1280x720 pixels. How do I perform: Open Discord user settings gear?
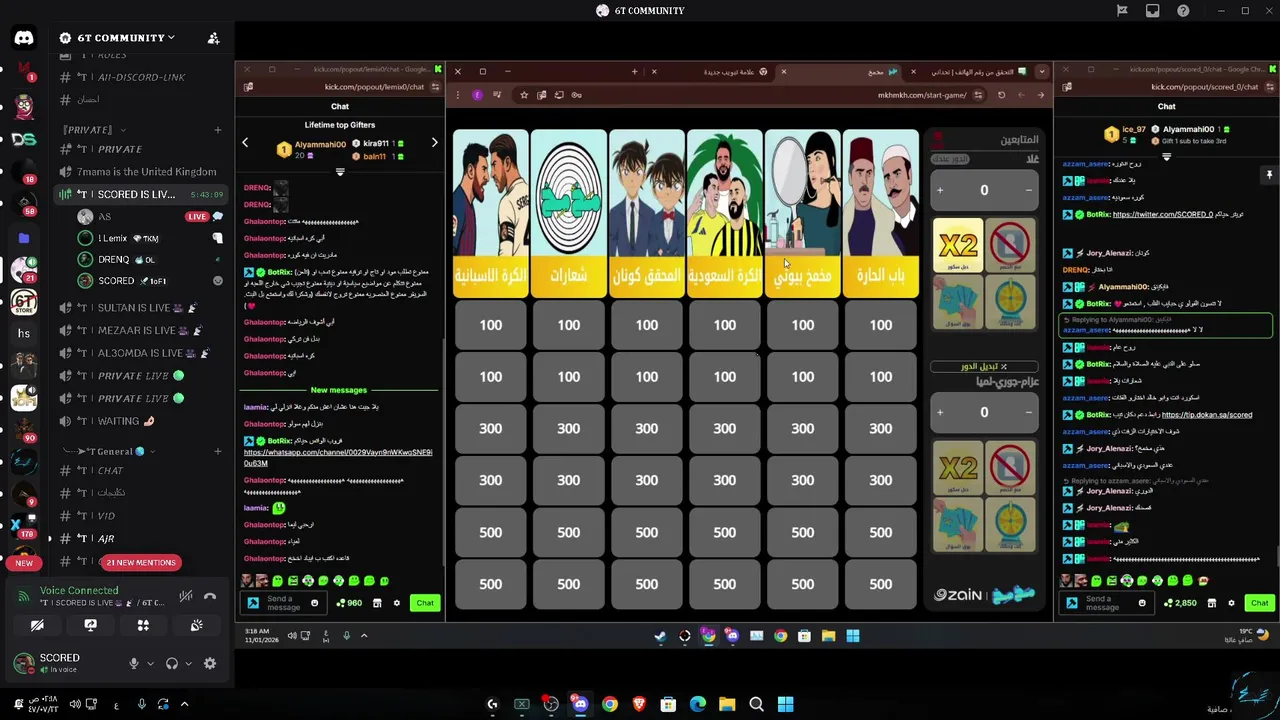[210, 663]
